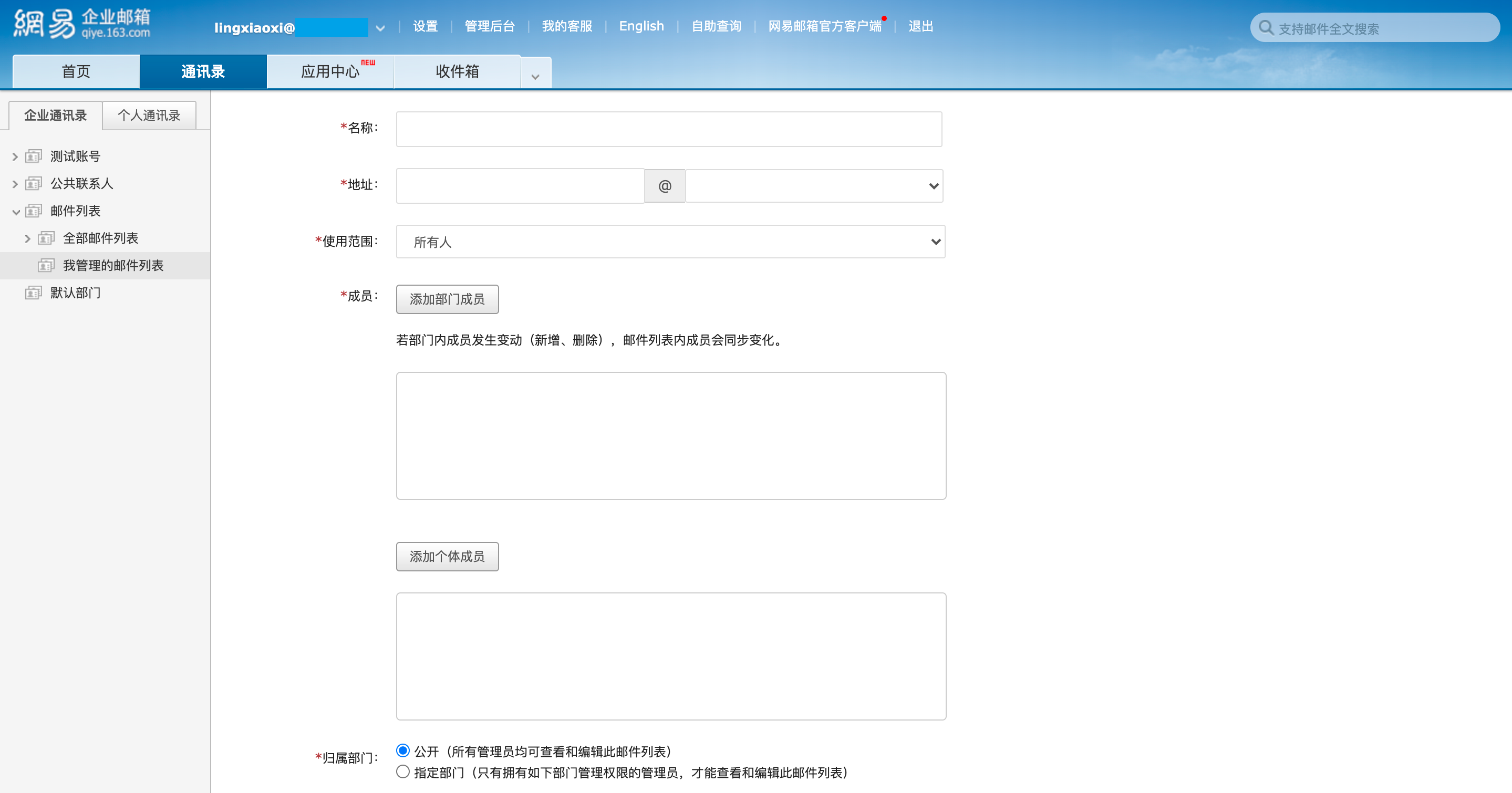Switch to the 应用中心 tab
Viewport: 1512px width, 793px height.
pyautogui.click(x=330, y=71)
